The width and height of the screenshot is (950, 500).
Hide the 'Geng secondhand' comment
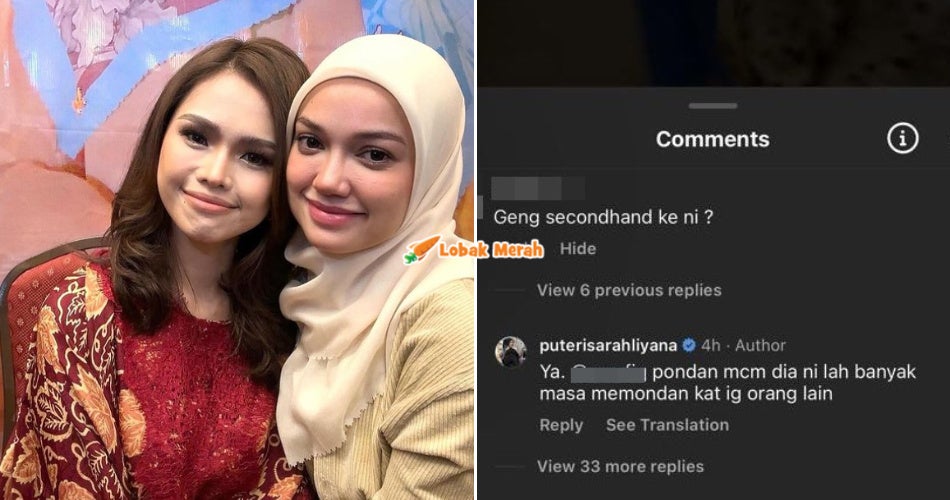coord(577,248)
